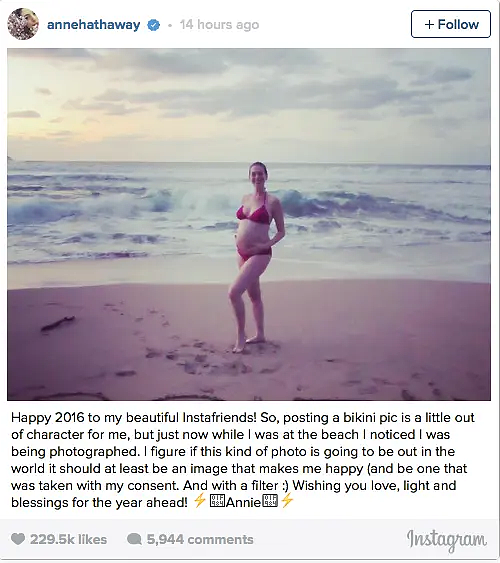Viewport: 500px width, 563px height.
Task: Click the "Happy 2016" caption opening line
Action: coord(243,418)
